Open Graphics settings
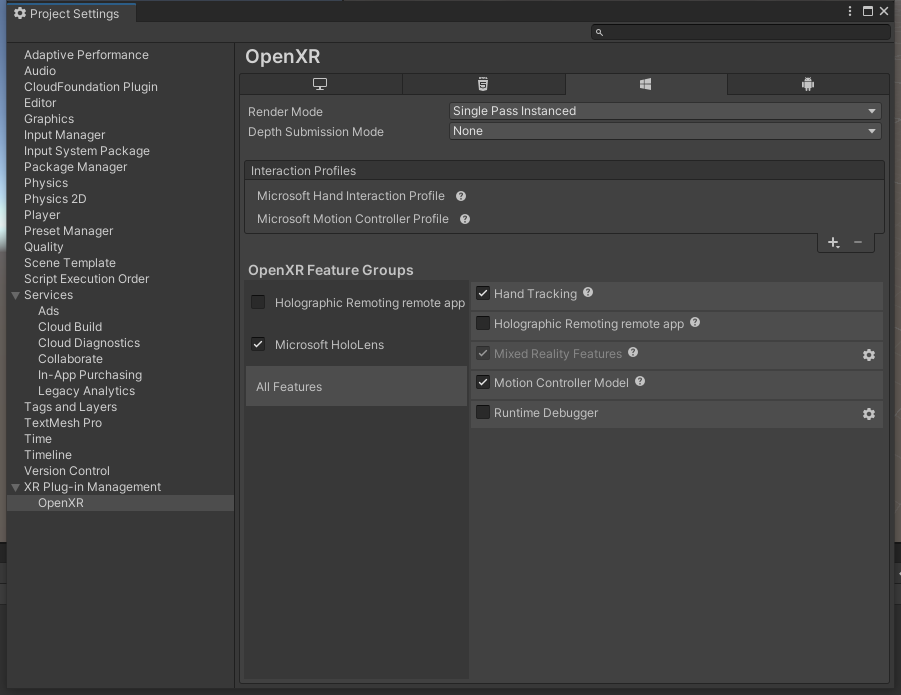901x695 pixels. click(49, 119)
